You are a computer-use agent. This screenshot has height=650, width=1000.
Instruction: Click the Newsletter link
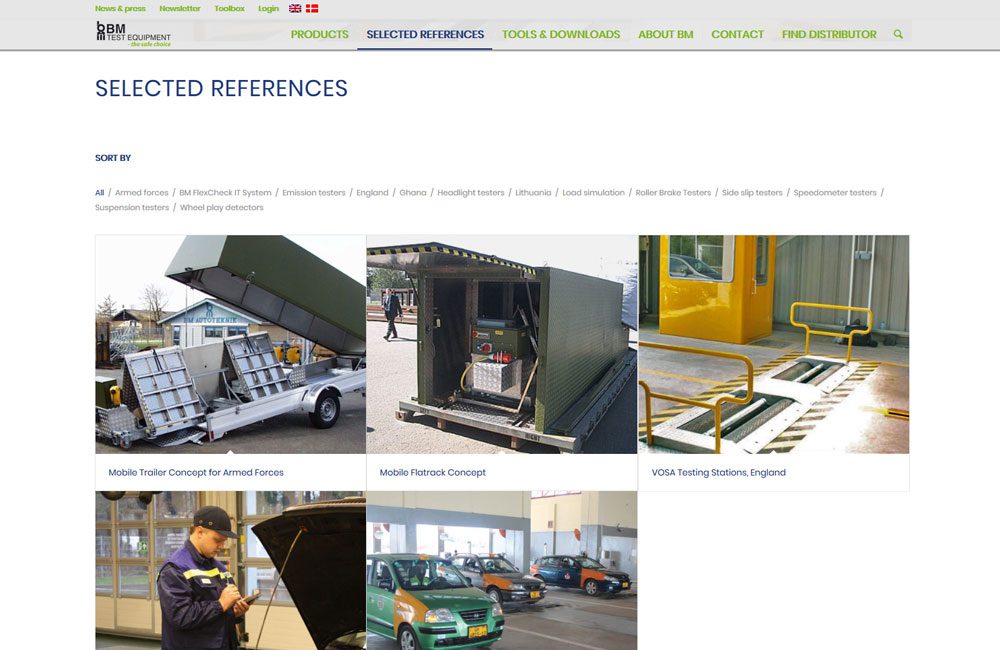(x=179, y=8)
